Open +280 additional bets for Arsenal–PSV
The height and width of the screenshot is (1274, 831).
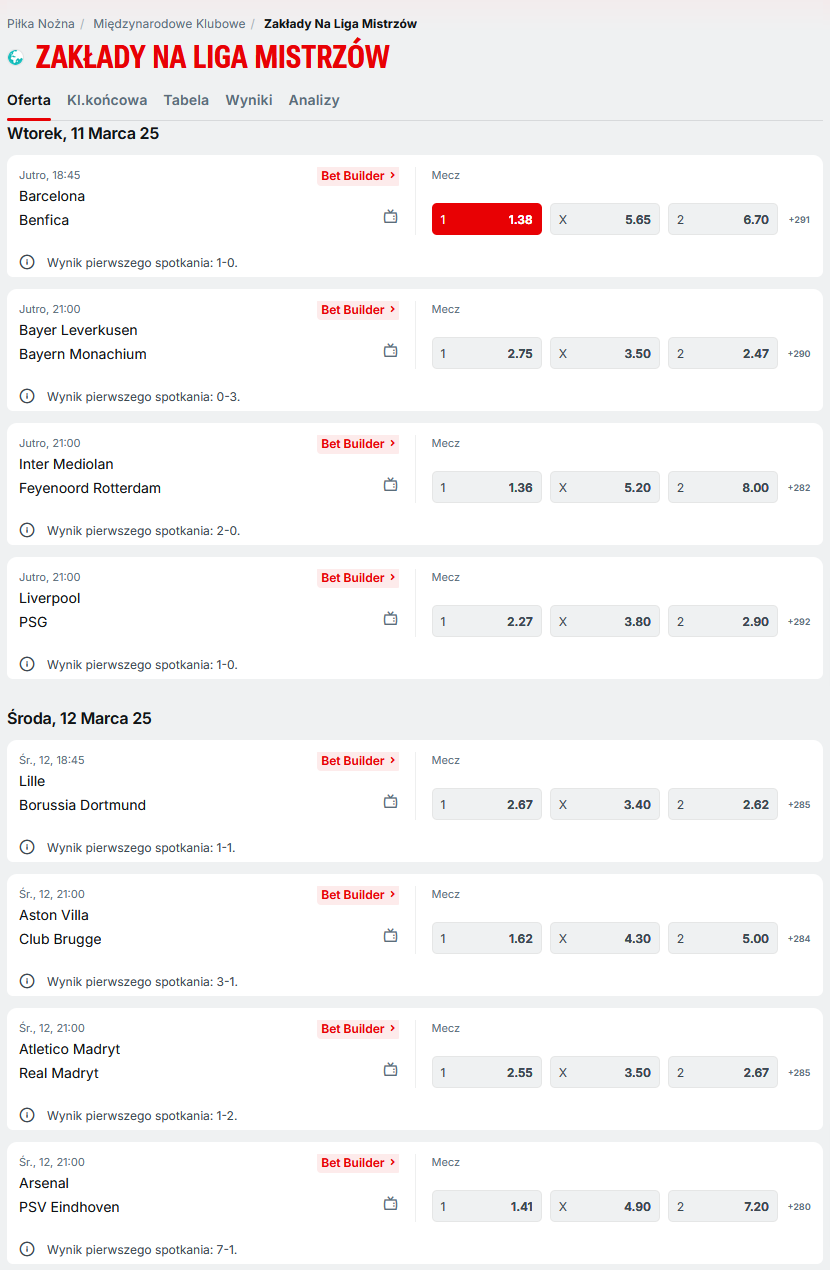tap(799, 1207)
